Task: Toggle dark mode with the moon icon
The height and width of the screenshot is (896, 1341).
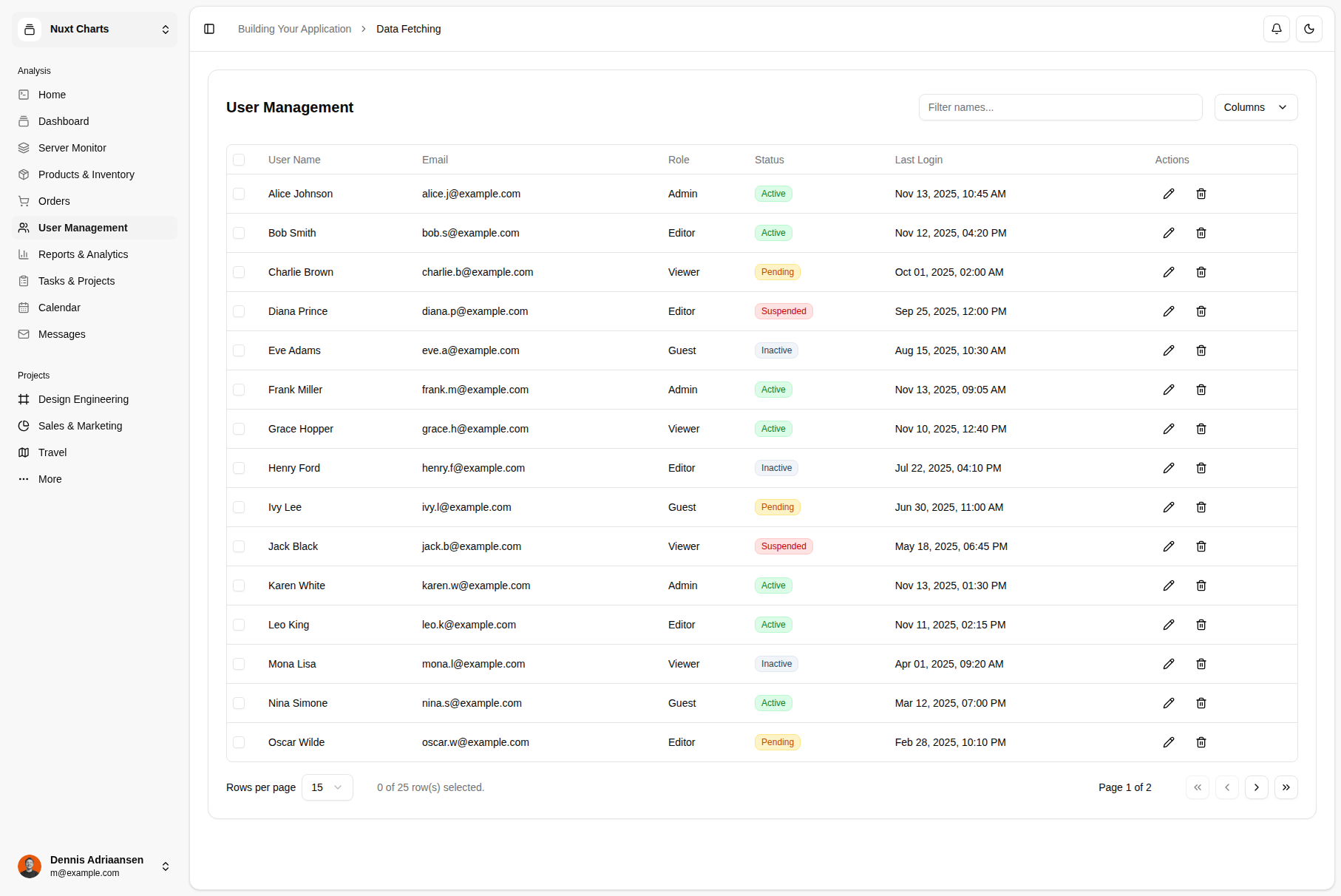Action: coord(1308,29)
